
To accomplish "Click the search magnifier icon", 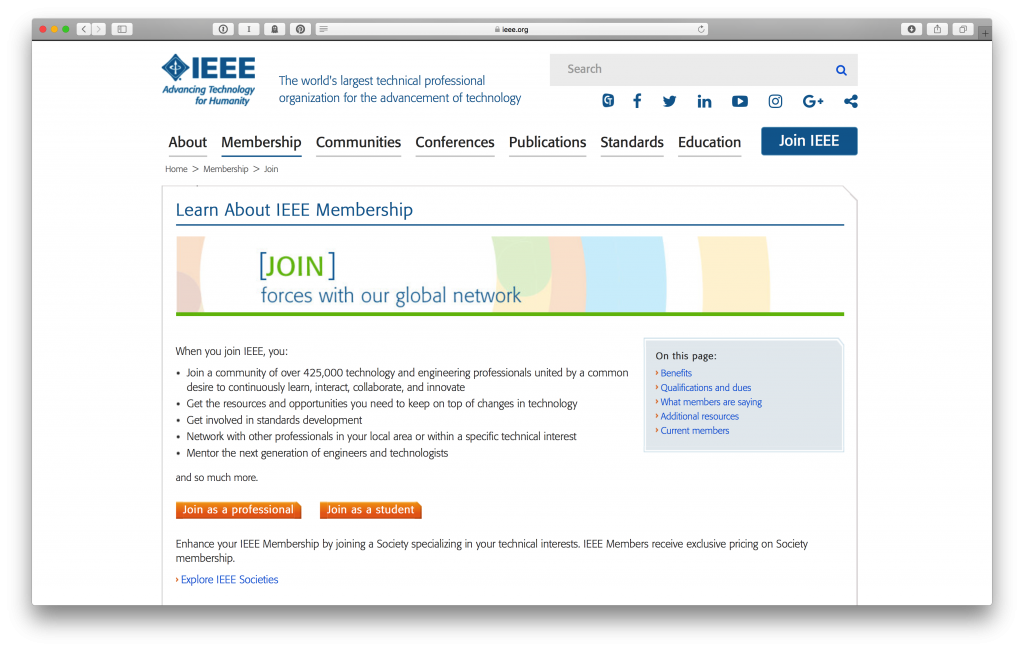I will tap(841, 70).
